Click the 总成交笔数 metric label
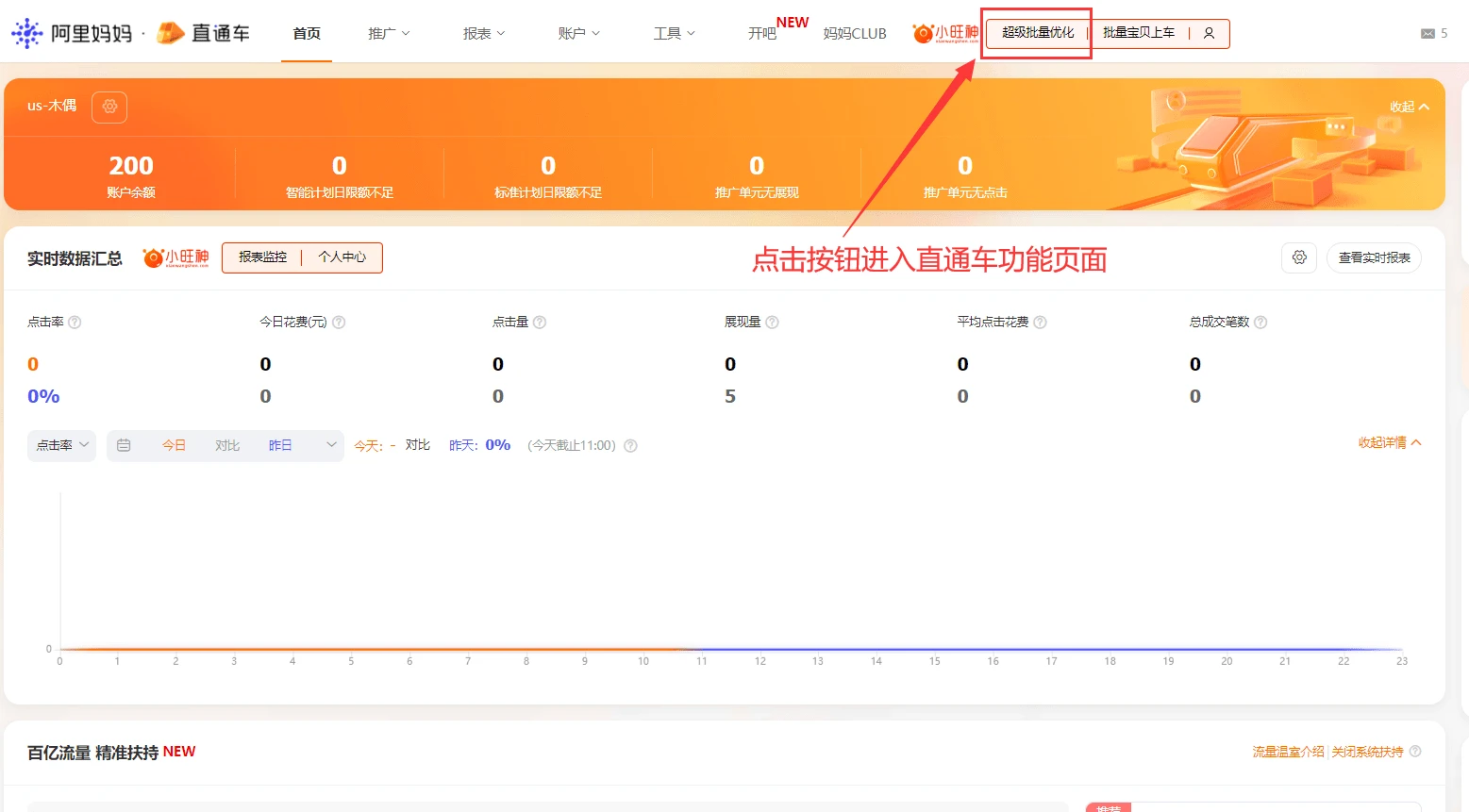1469x812 pixels. 1219,323
